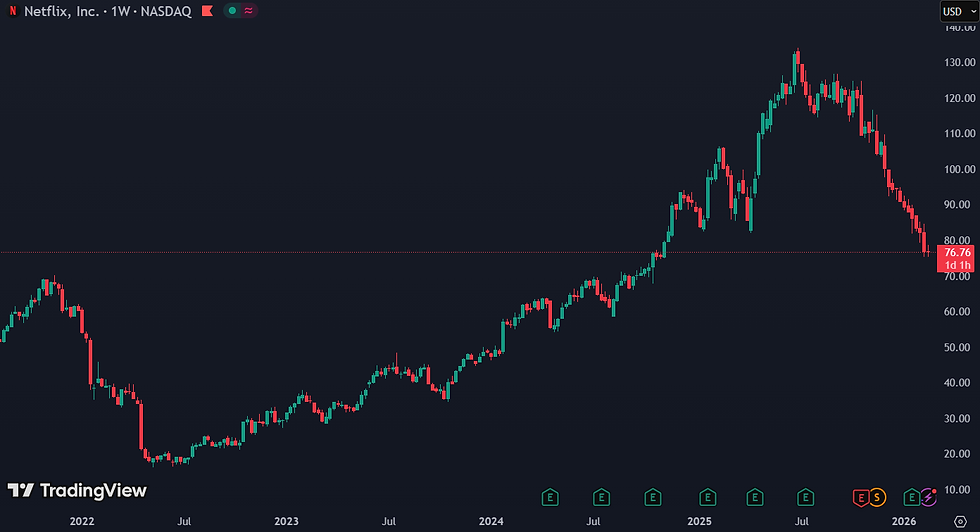The image size is (980, 532).
Task: Click the 90.00 price axis label
Action: point(959,204)
